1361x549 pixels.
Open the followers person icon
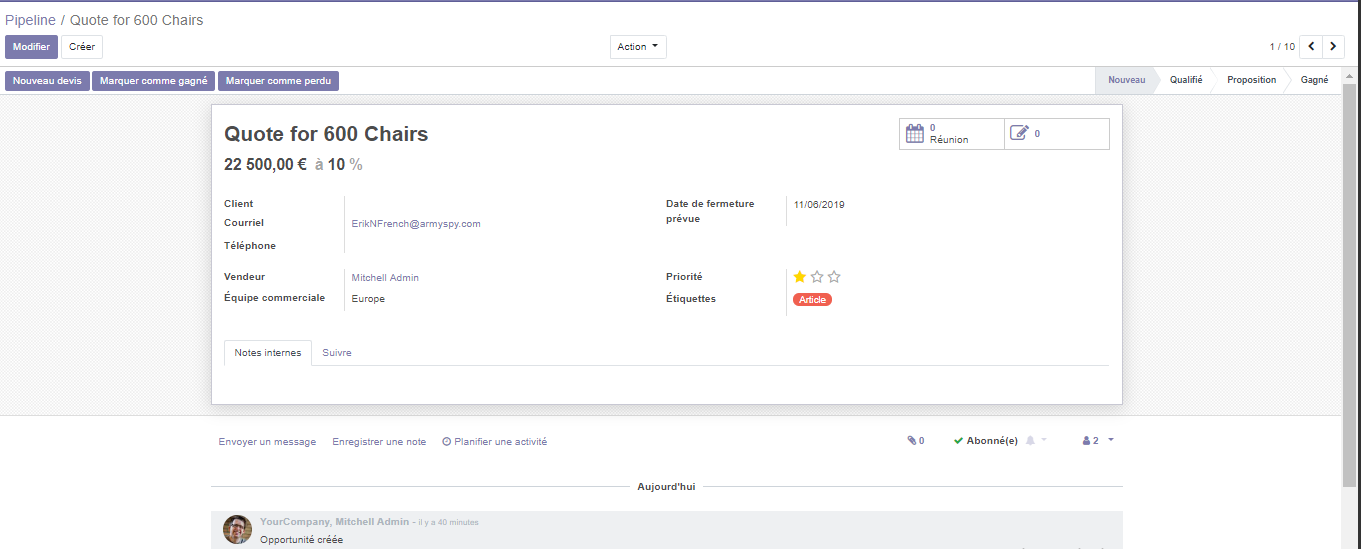[1086, 441]
